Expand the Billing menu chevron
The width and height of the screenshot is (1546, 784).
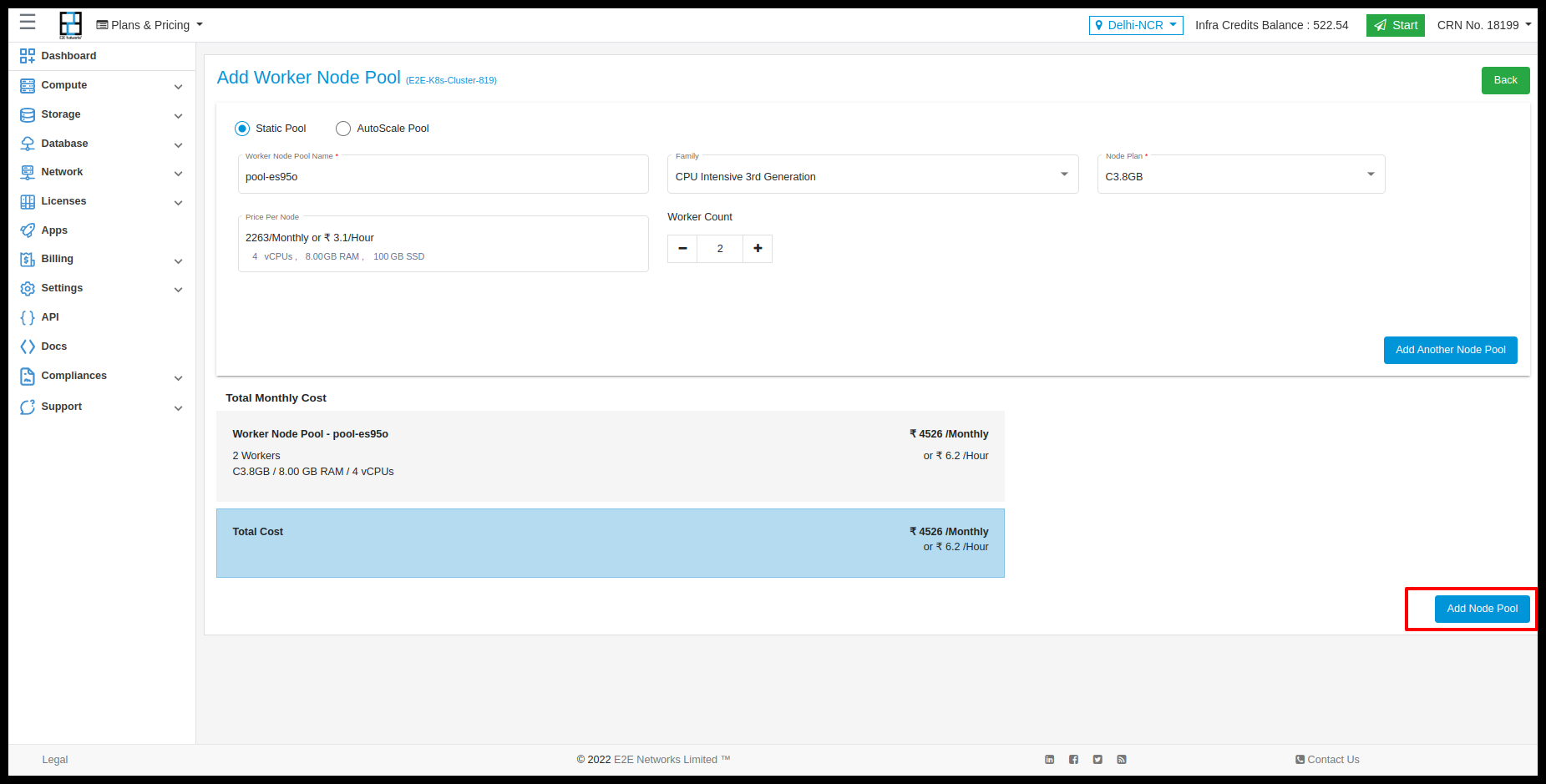coord(178,261)
